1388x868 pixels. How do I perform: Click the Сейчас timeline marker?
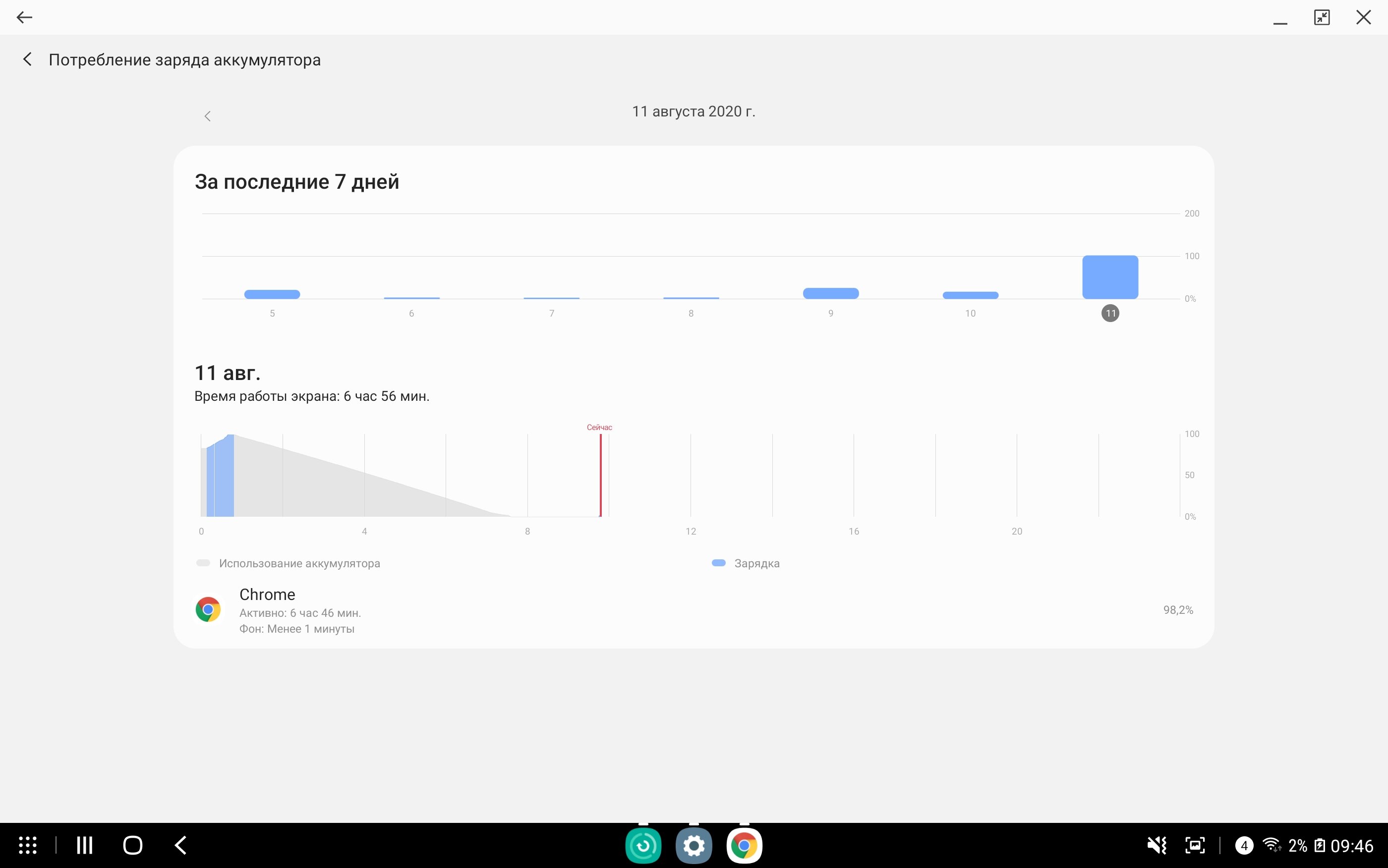pyautogui.click(x=599, y=427)
